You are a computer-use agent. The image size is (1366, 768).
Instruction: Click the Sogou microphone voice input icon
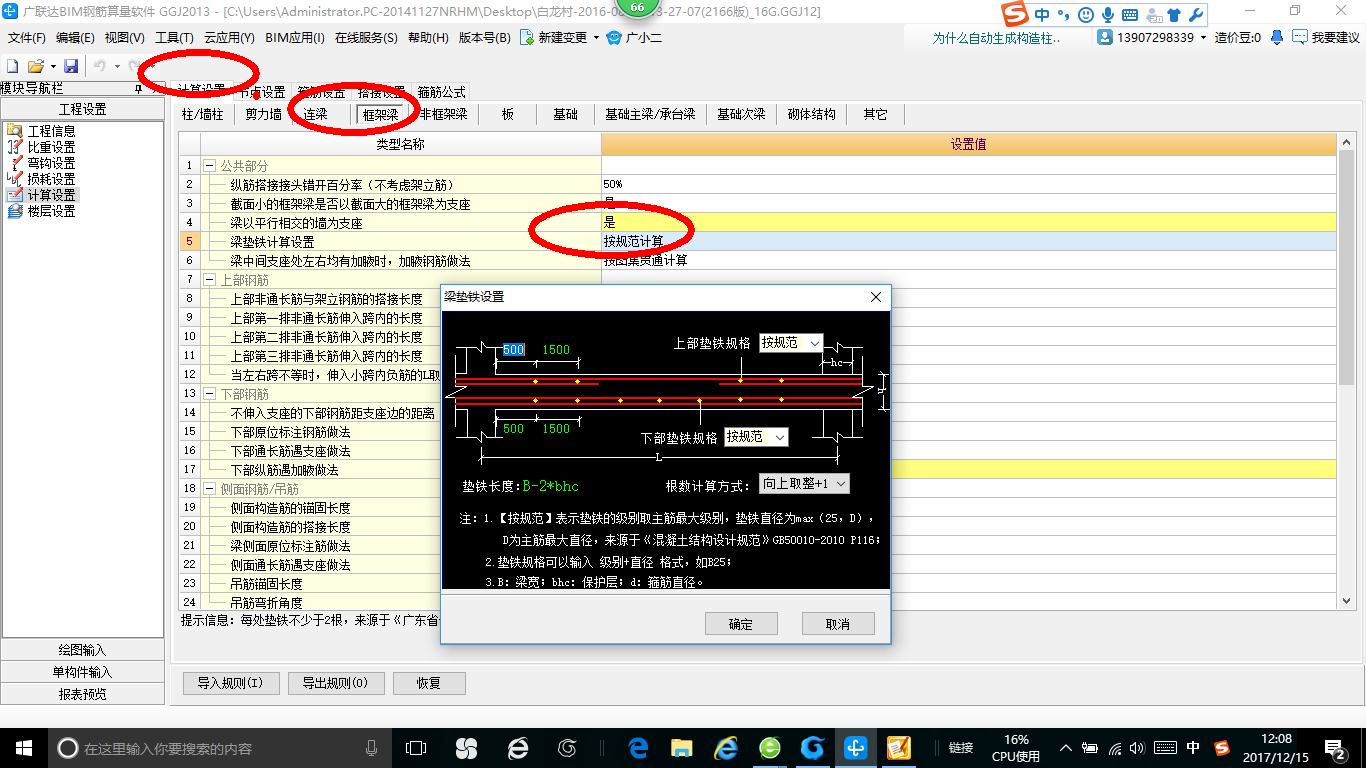pos(1107,15)
